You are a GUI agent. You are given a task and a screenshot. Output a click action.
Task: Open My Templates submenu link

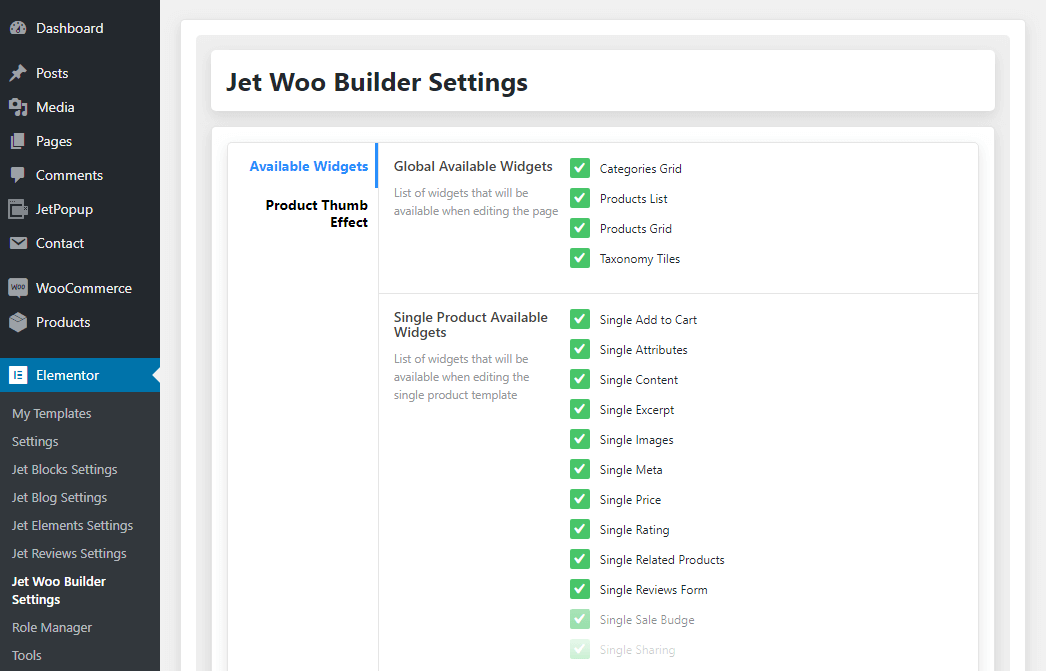51,414
